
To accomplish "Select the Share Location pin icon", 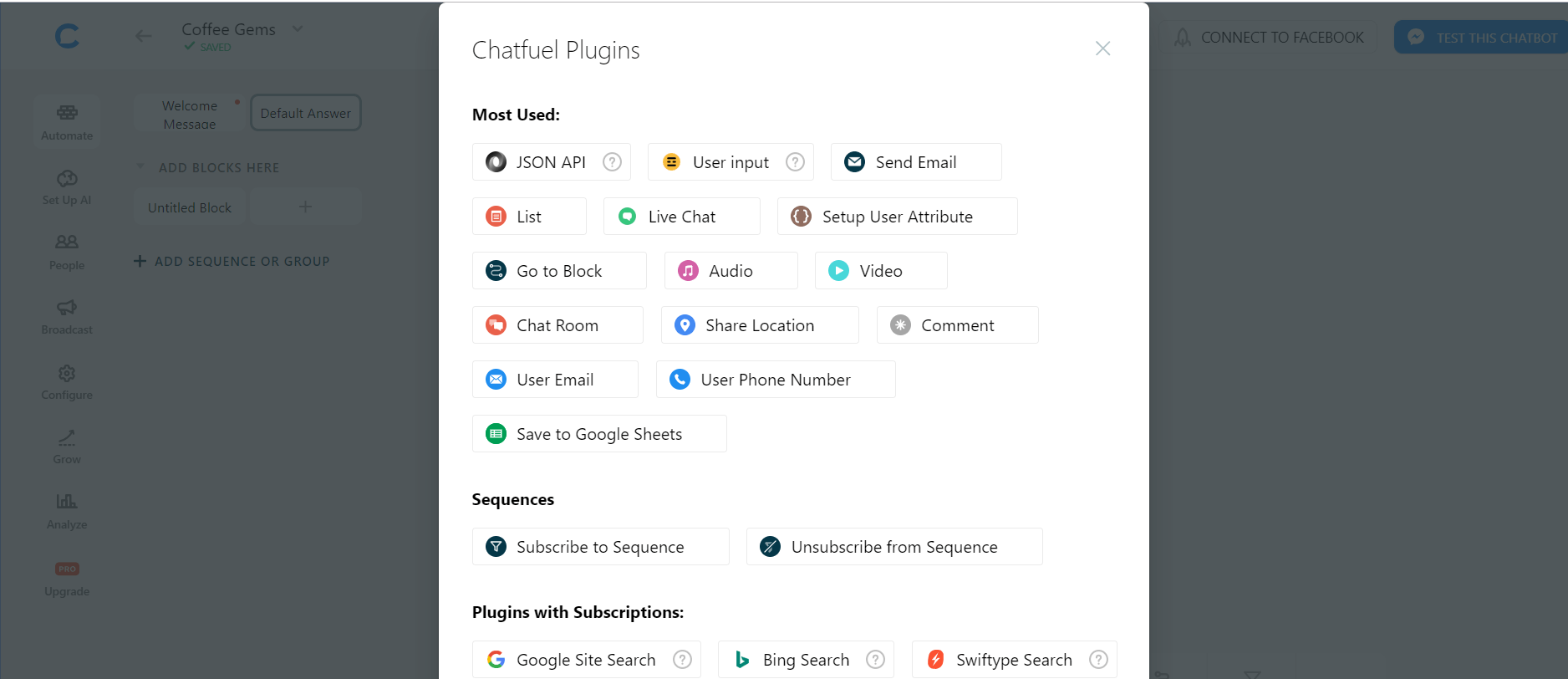I will [685, 325].
